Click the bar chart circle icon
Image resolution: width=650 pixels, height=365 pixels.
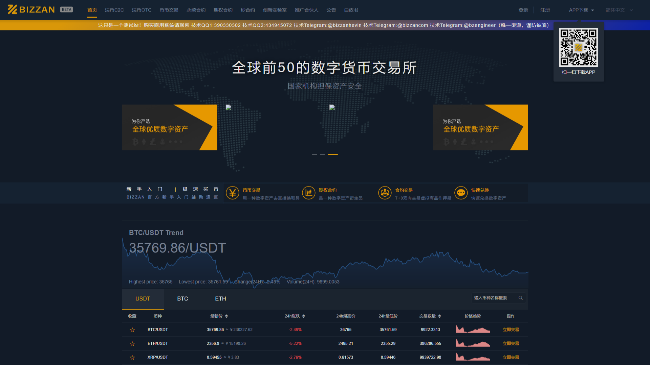[x=308, y=193]
